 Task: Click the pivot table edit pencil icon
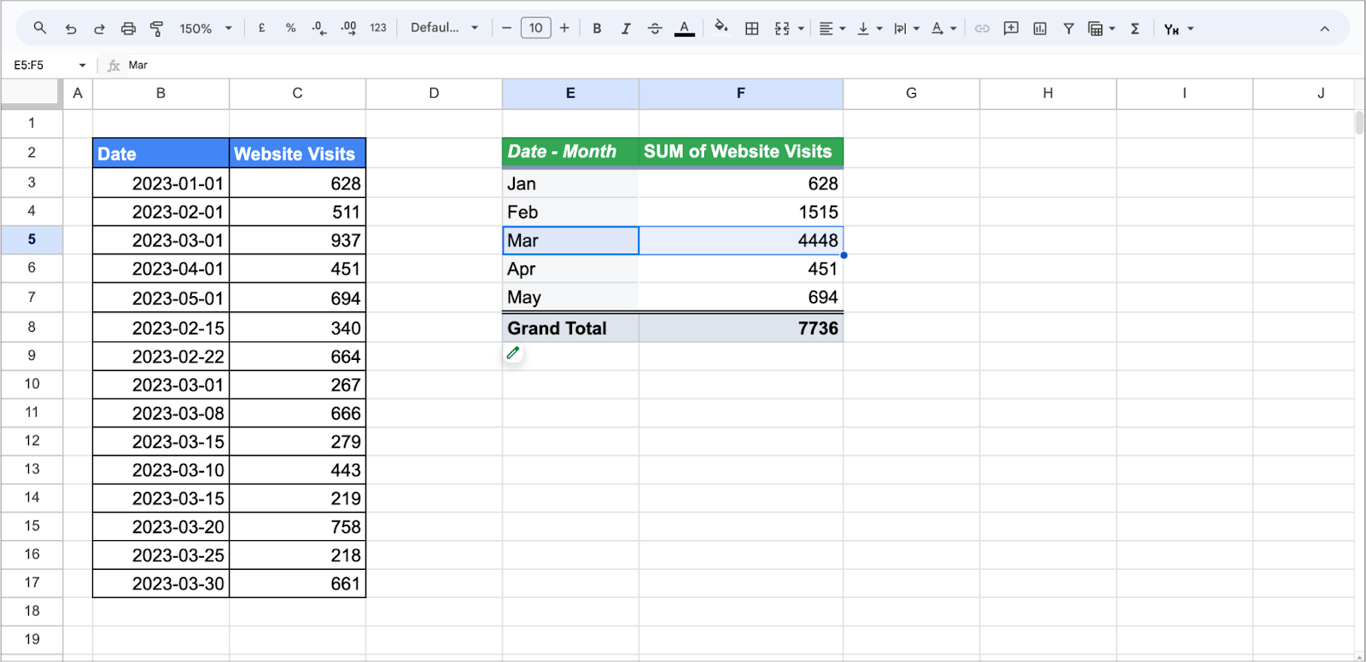513,353
